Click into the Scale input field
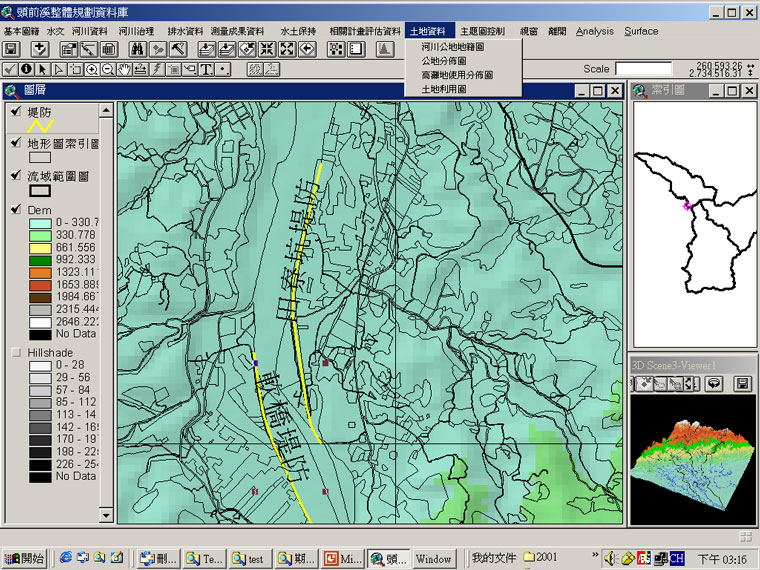Viewport: 760px width, 570px height. pyautogui.click(x=643, y=69)
